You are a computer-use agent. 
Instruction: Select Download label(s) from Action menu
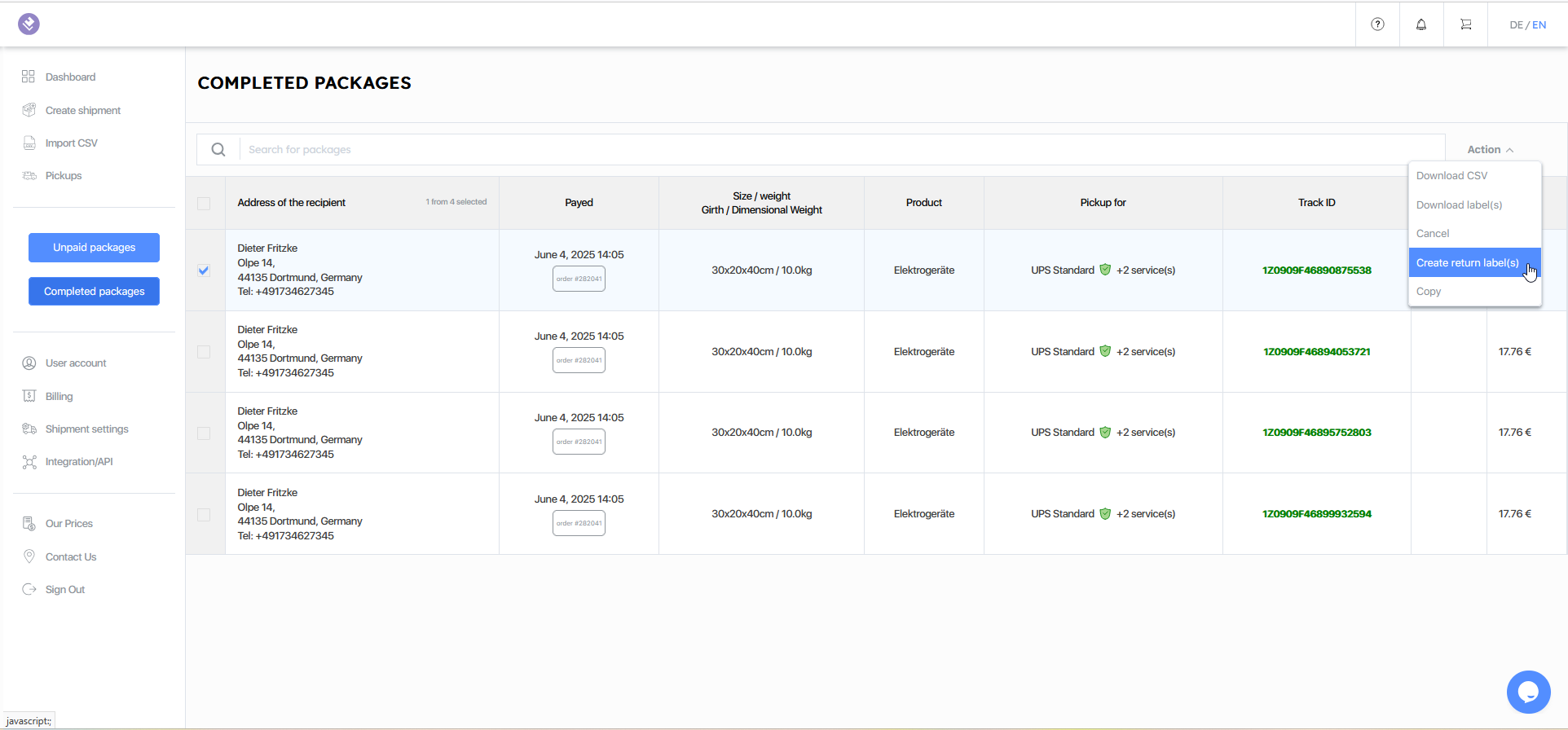click(1475, 205)
